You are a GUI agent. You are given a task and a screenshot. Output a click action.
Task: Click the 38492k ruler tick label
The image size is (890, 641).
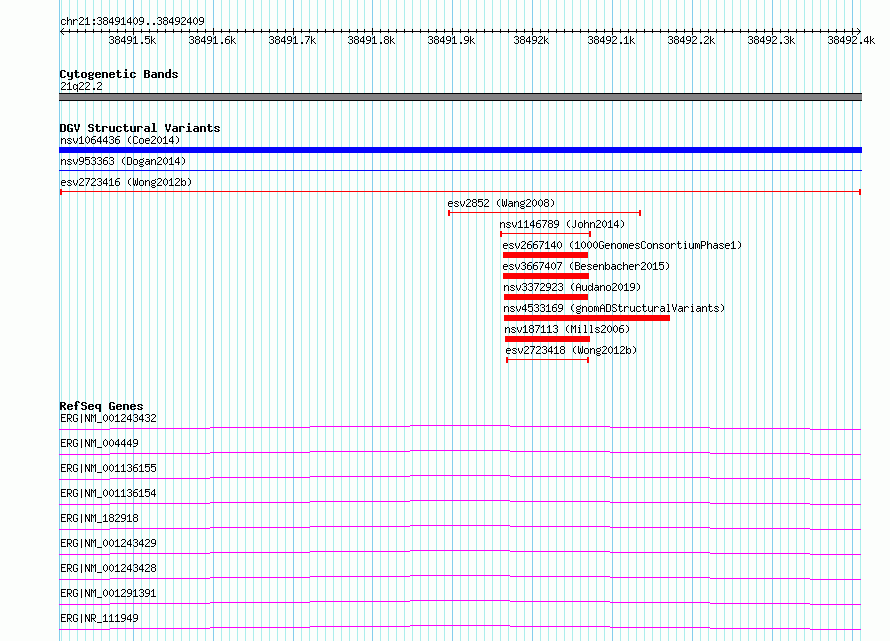point(531,40)
